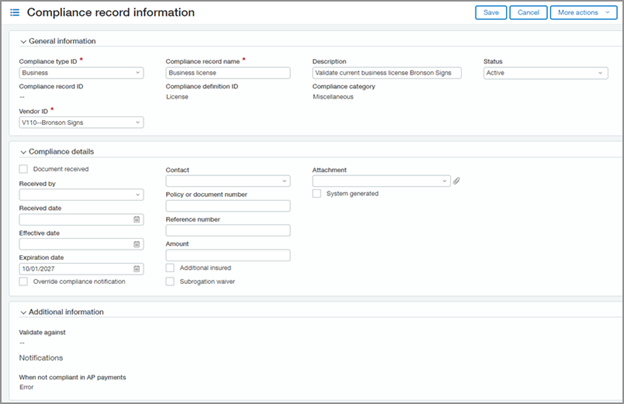The image size is (624, 404).
Task: Collapse the Additional information section
Action: [x=24, y=312]
